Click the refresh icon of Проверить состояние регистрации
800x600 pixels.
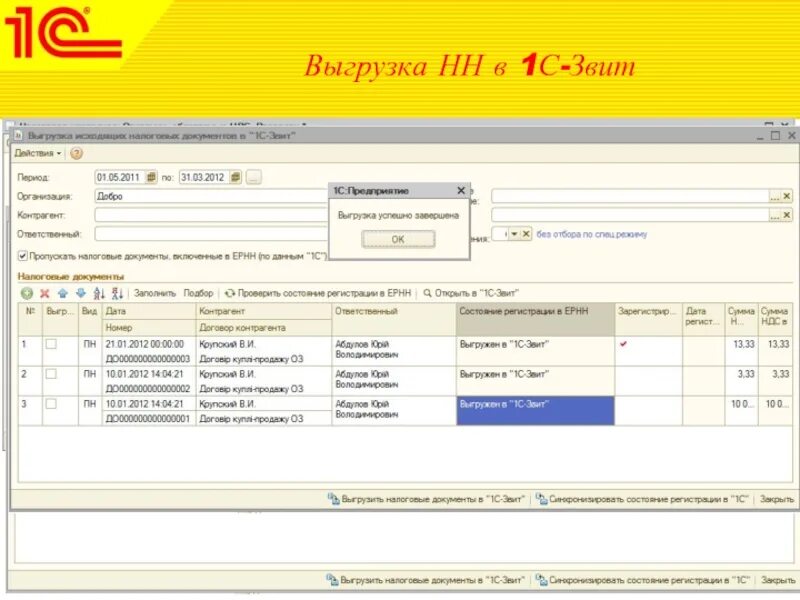click(x=230, y=293)
